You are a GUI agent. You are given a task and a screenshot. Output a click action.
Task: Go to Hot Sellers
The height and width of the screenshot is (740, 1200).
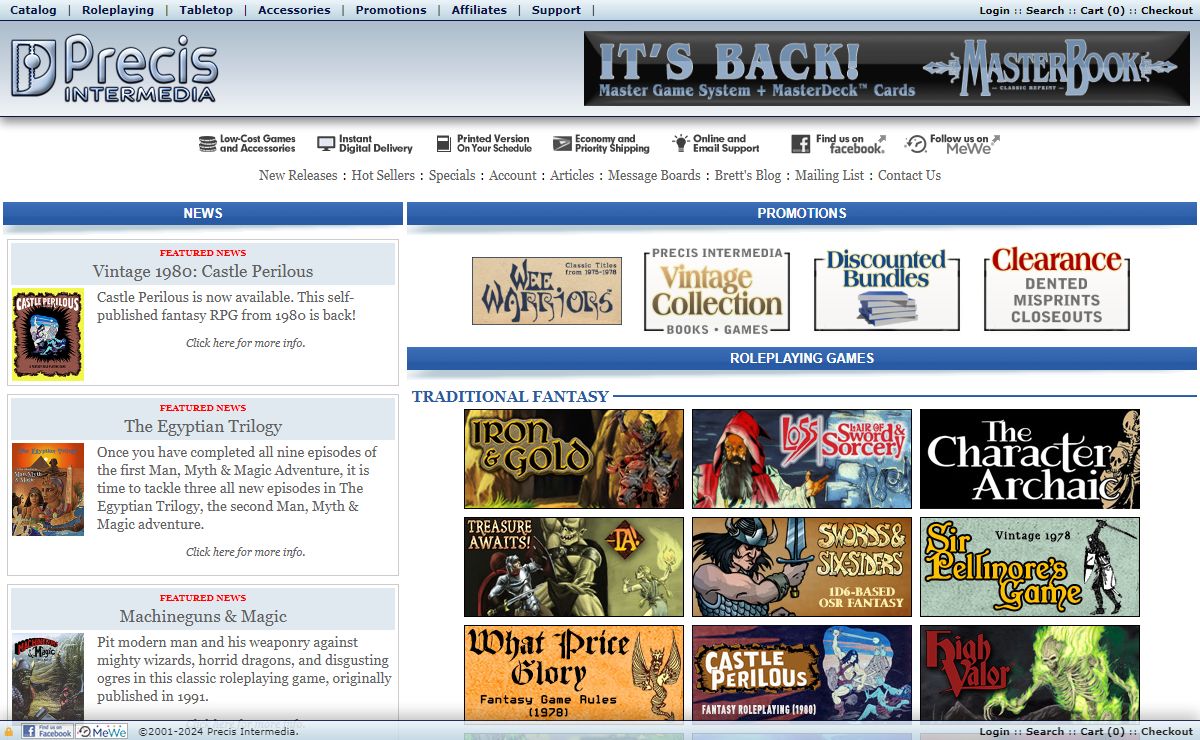click(383, 175)
